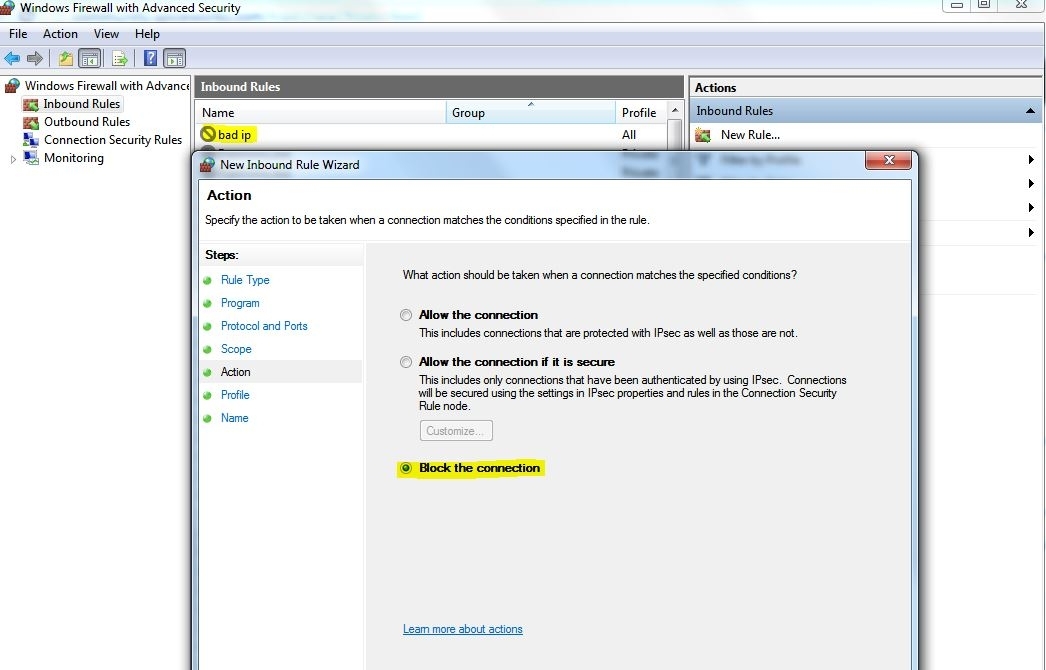The height and width of the screenshot is (670, 1046).
Task: Select the Inbound Rules console icon
Action: [x=31, y=103]
